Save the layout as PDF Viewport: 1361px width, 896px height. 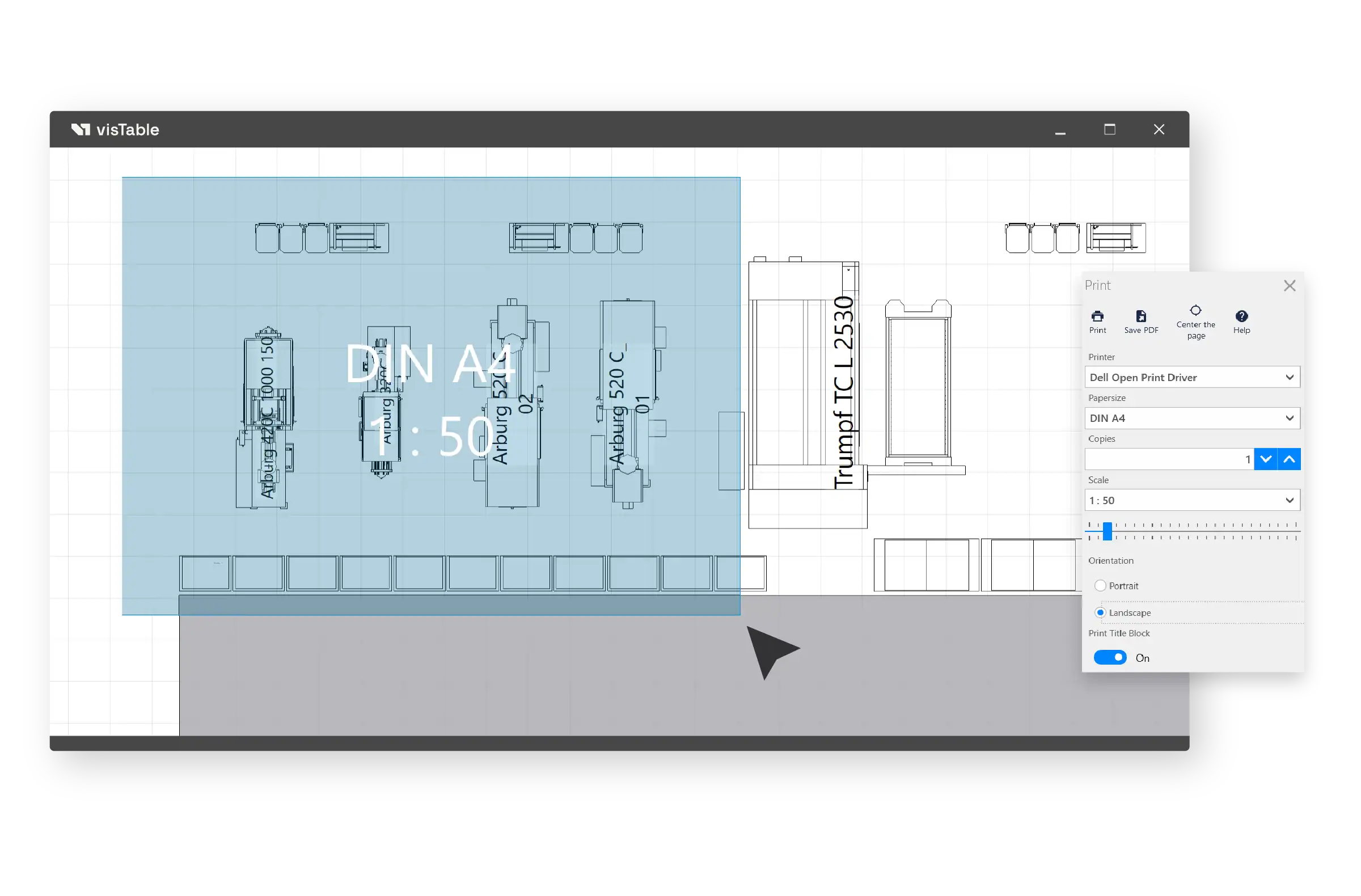[1141, 322]
